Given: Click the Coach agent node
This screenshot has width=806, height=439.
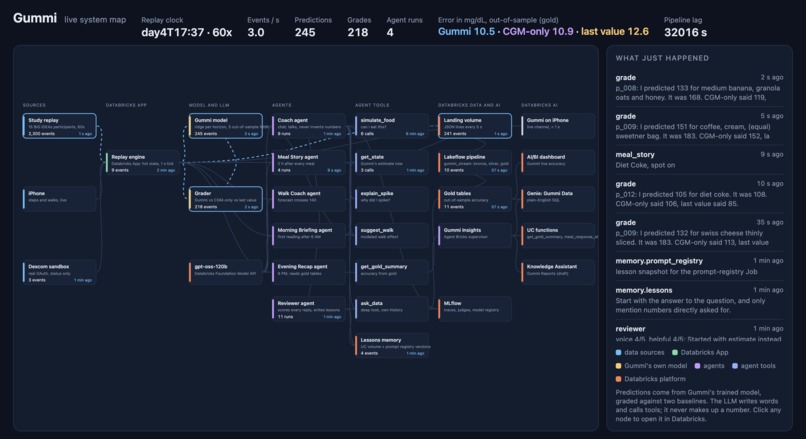Looking at the screenshot, I should 308,126.
